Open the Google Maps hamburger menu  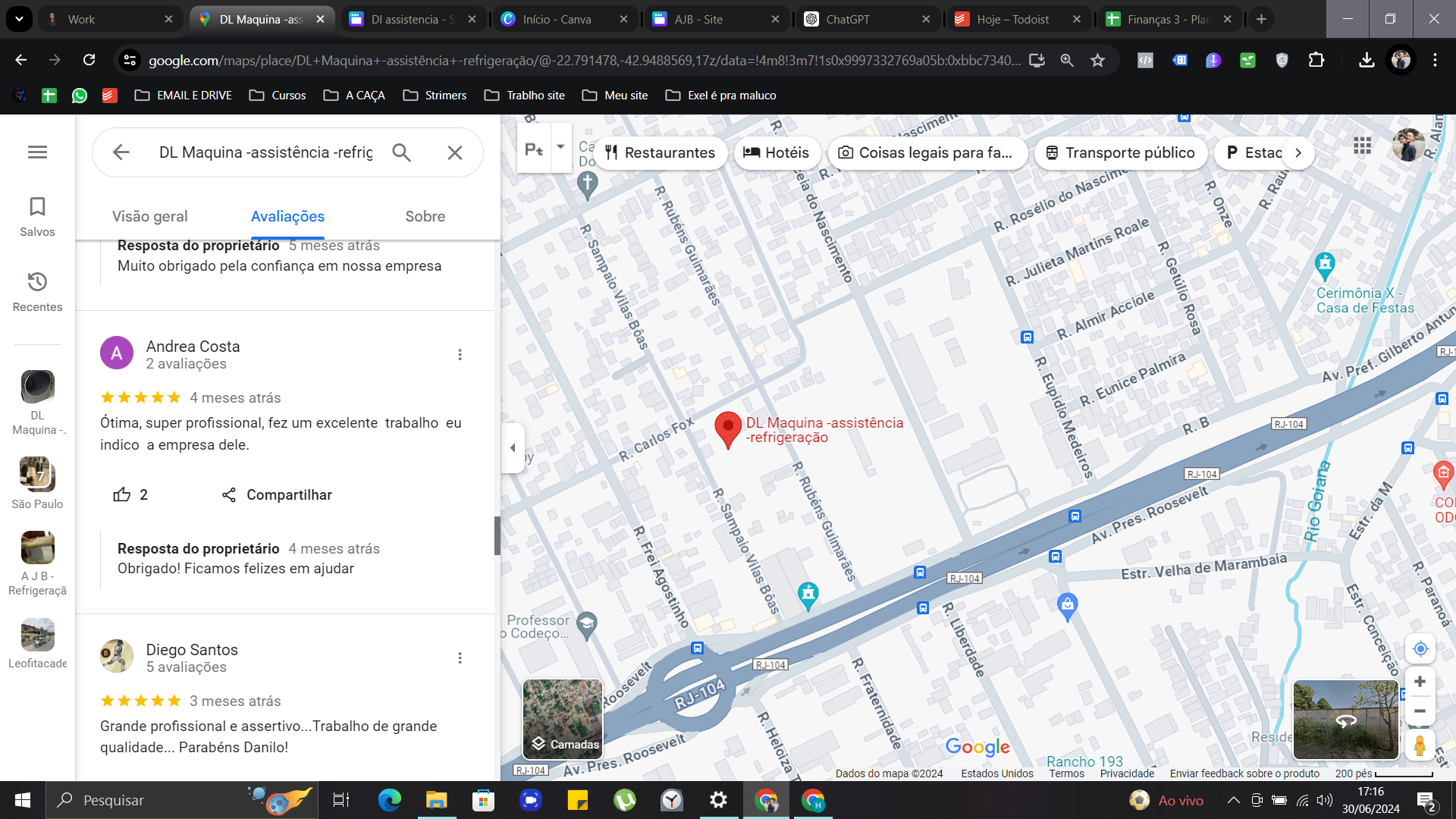pos(37,152)
